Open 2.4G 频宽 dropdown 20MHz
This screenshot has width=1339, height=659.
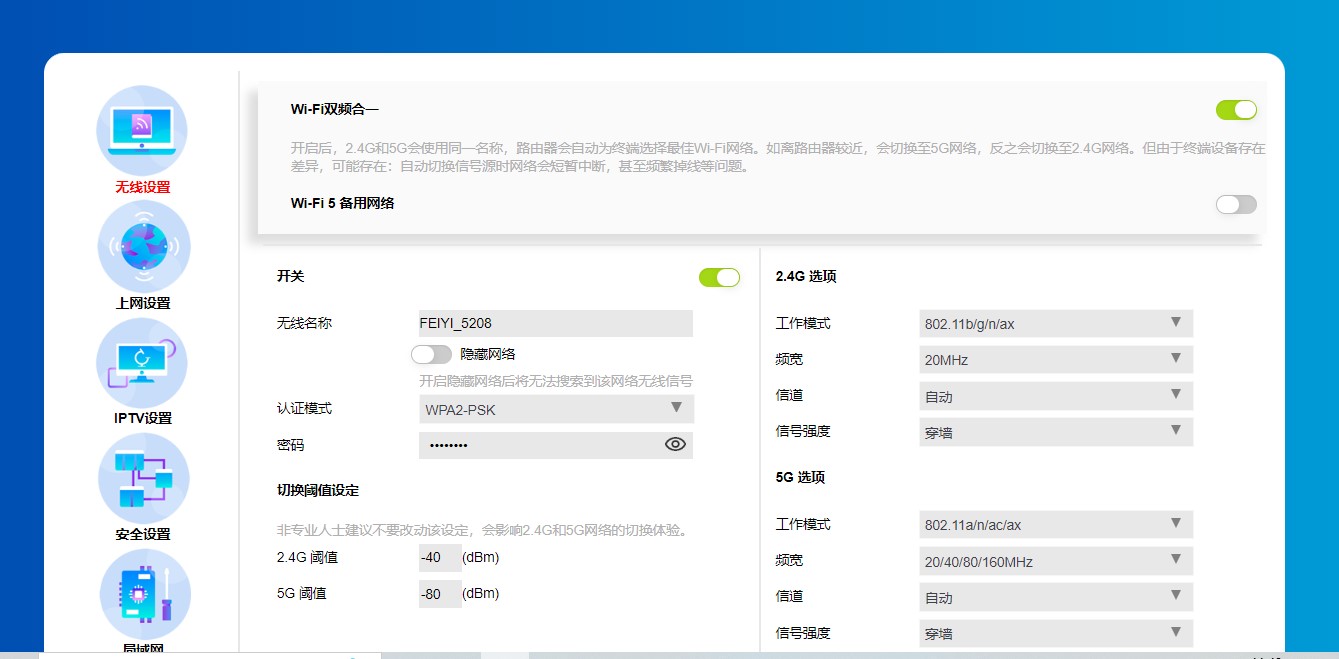pos(1056,359)
